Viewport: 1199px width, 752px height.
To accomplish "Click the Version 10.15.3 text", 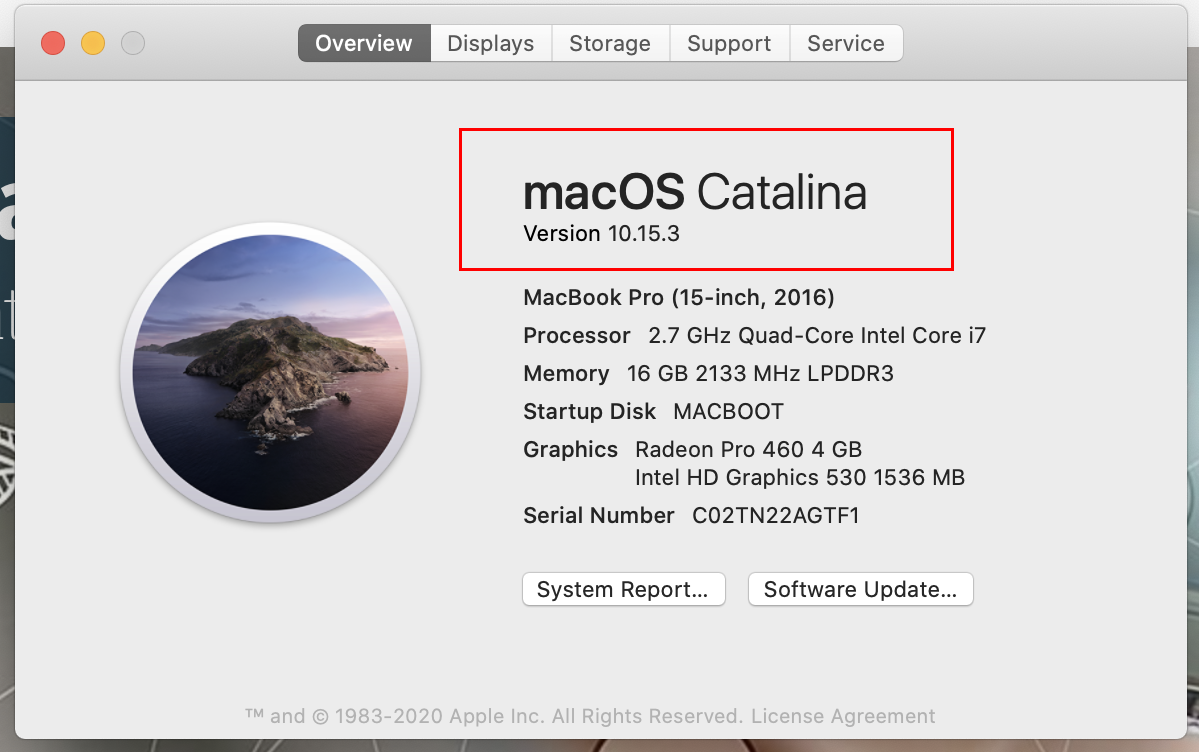I will pyautogui.click(x=601, y=233).
